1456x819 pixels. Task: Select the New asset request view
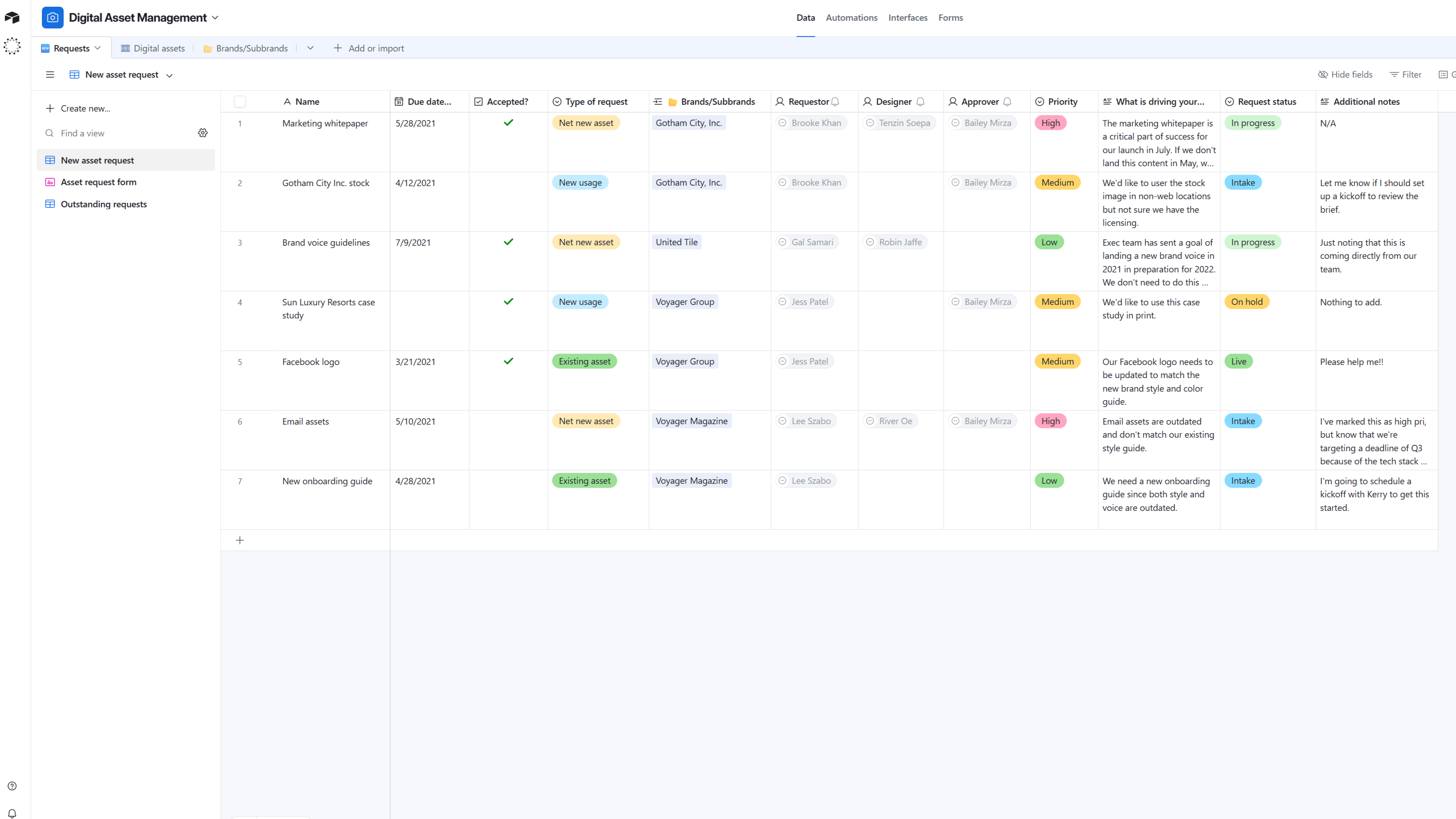coord(126,160)
